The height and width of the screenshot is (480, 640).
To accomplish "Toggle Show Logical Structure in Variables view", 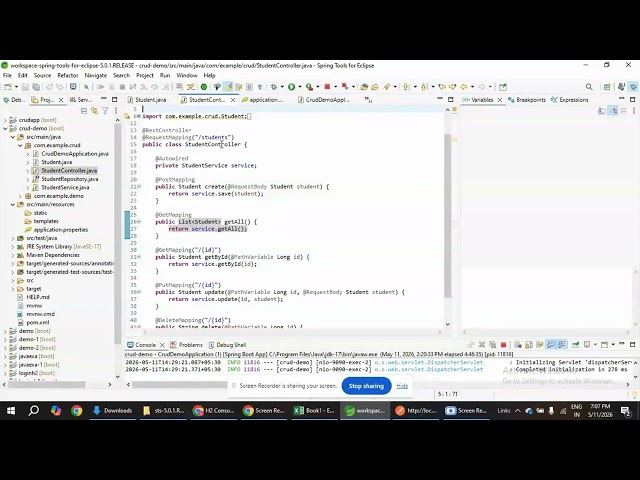I will (x=613, y=111).
